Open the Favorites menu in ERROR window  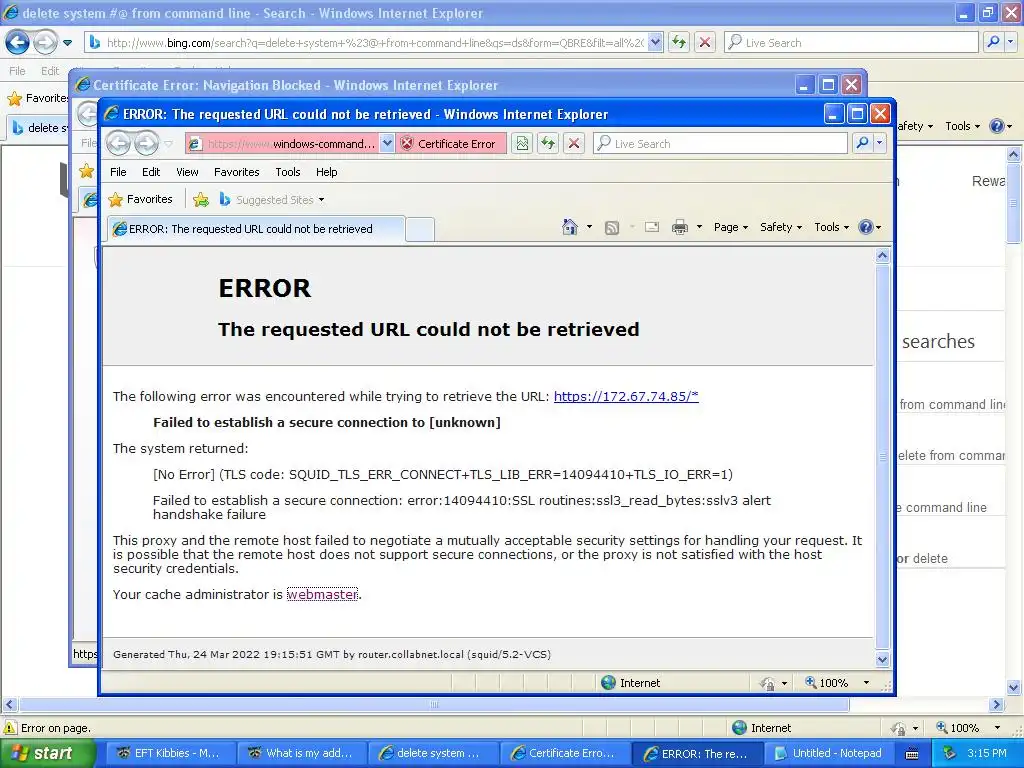pos(236,172)
